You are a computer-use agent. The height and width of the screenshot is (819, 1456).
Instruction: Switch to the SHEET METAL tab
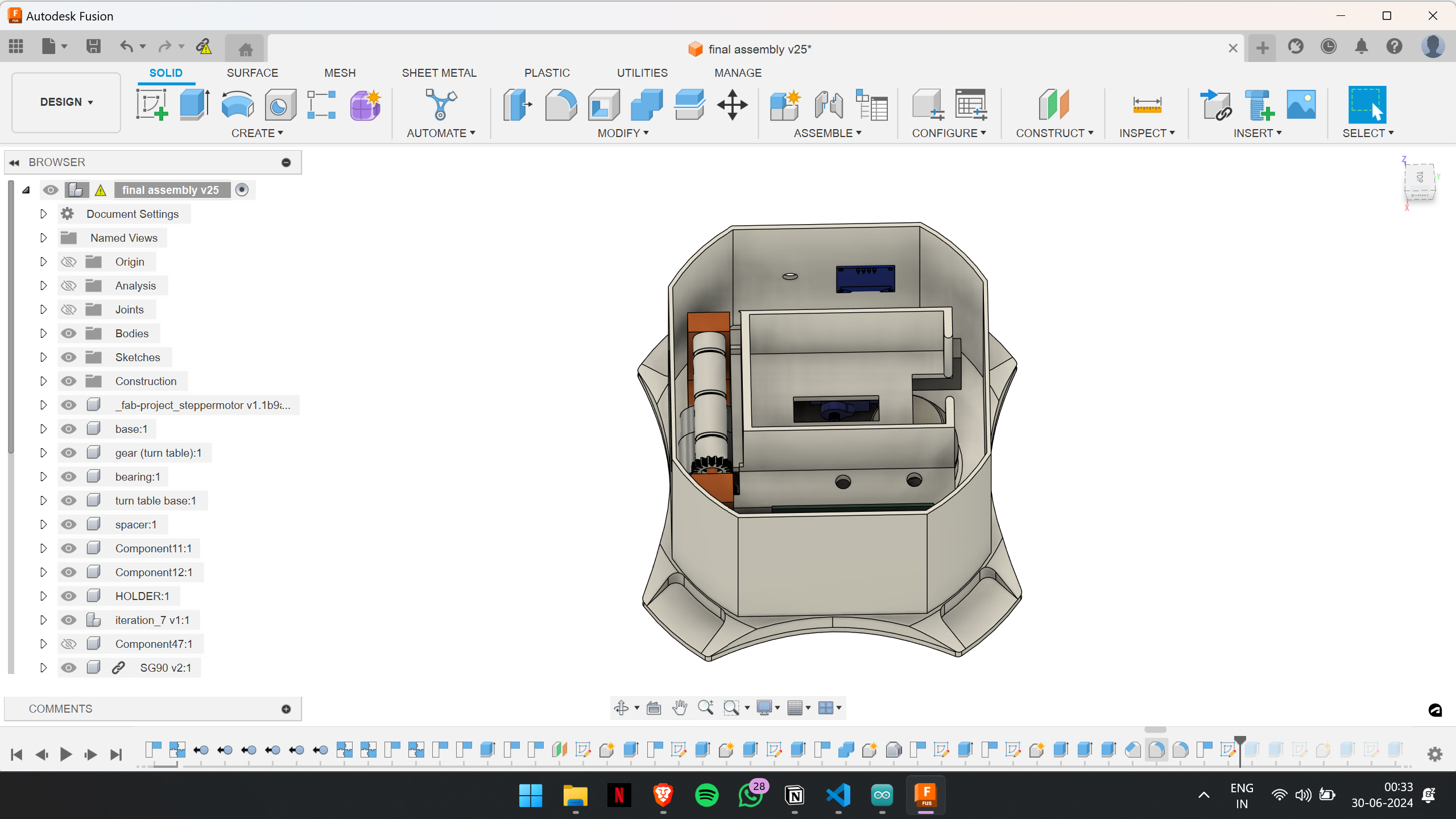coord(439,73)
